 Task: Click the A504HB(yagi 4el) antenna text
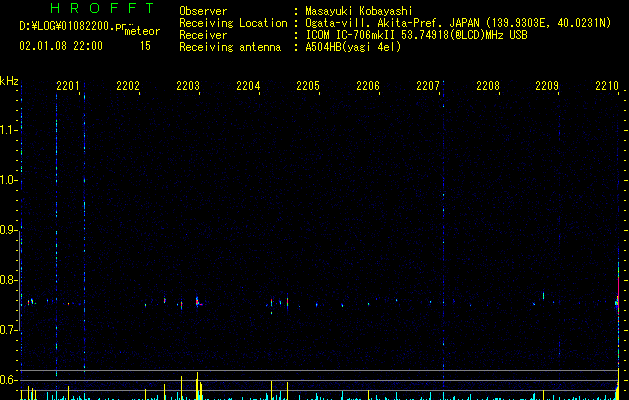353,47
